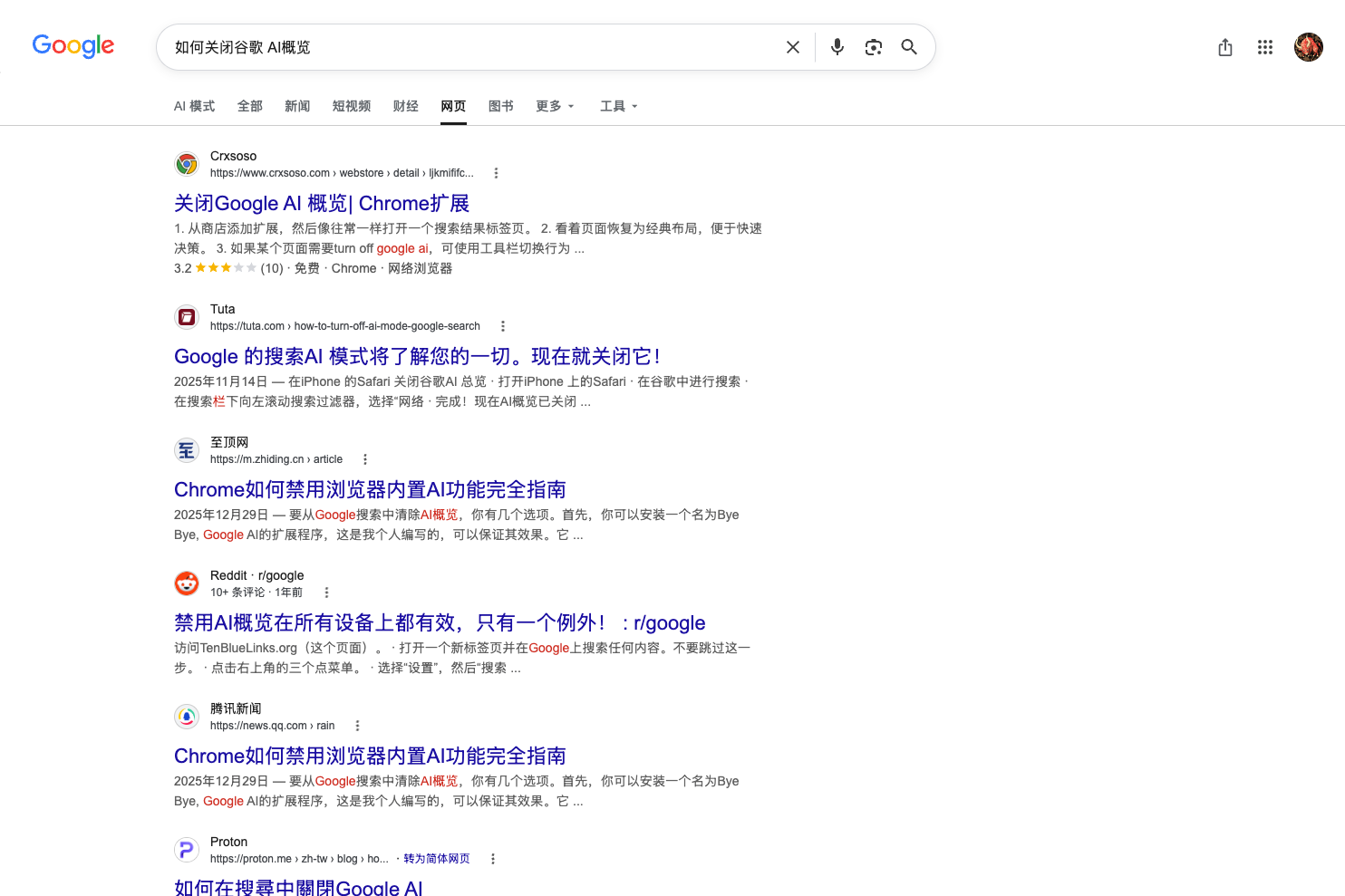Click the Reddit · r/google source name
This screenshot has width=1345, height=896.
point(257,575)
